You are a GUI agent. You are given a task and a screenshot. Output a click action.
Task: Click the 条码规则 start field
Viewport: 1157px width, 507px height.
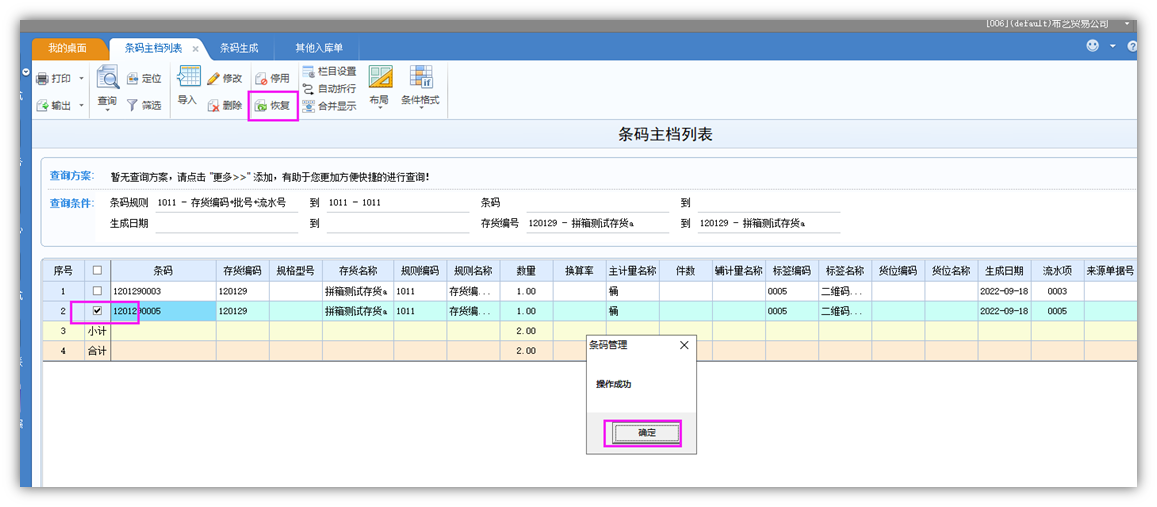coord(225,203)
